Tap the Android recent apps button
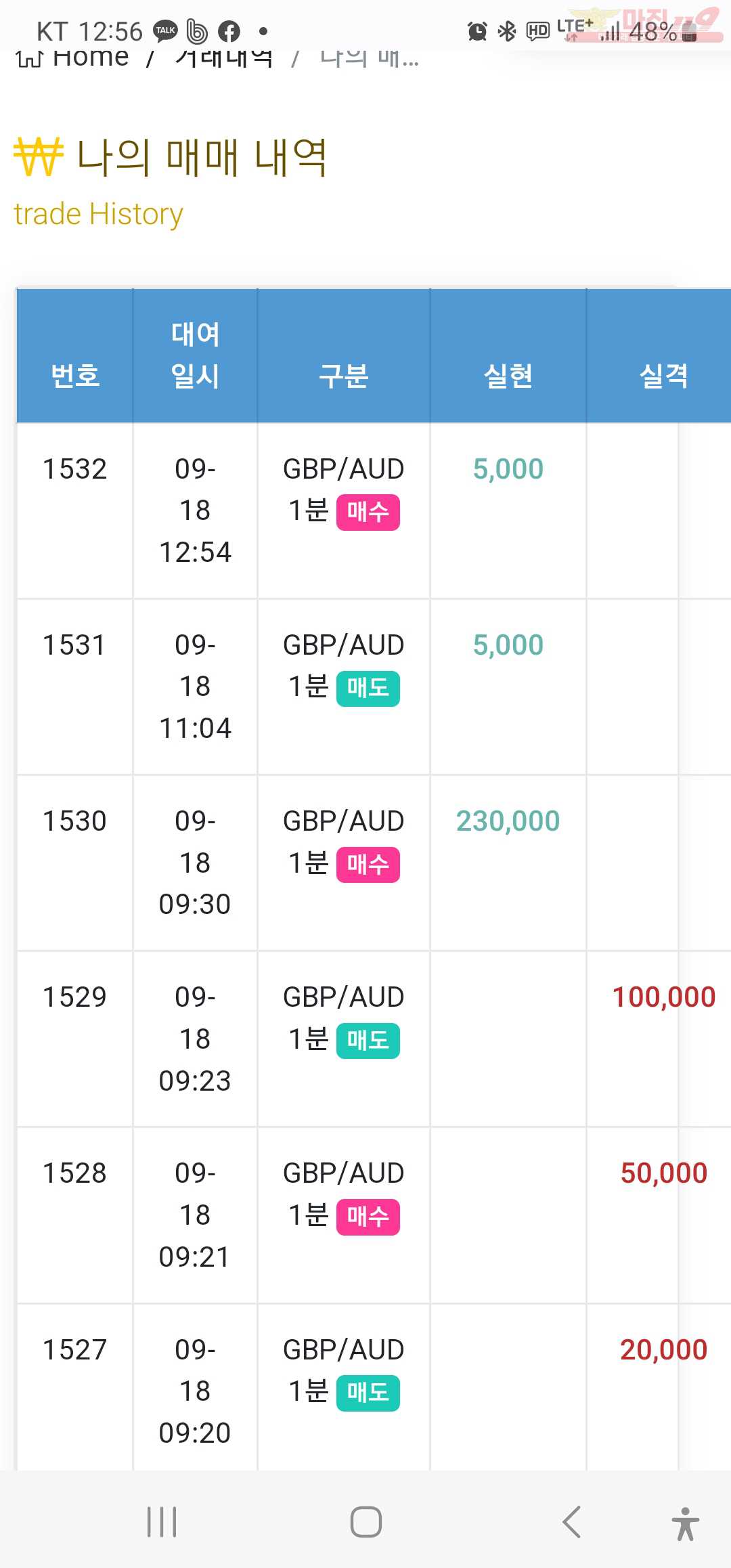 click(162, 1522)
